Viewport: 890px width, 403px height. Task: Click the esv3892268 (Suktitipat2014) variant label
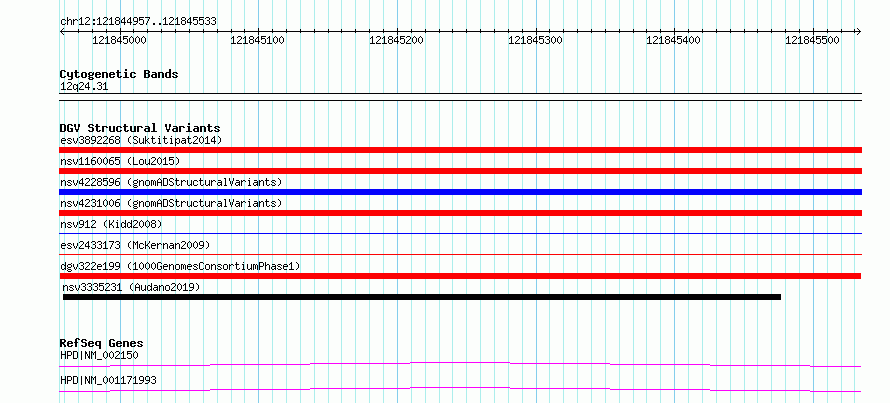point(141,140)
